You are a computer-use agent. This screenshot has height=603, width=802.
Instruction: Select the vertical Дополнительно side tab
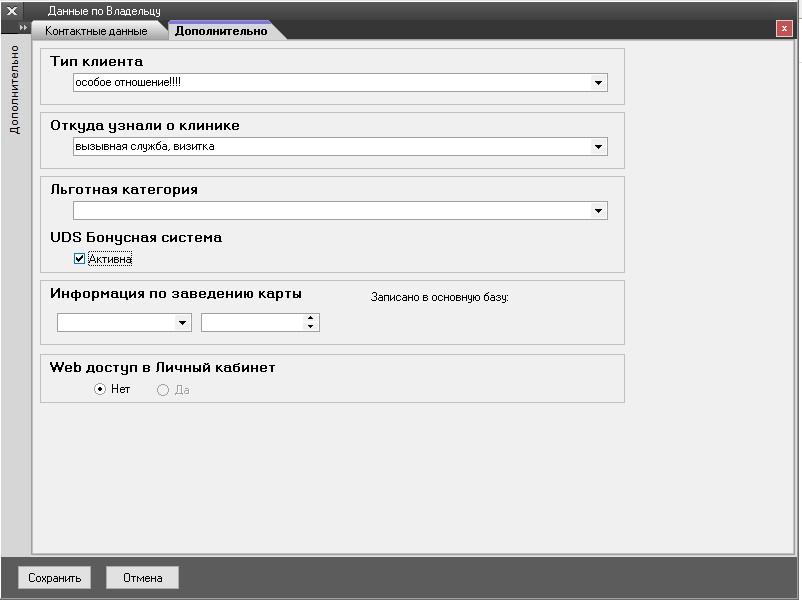coord(14,90)
